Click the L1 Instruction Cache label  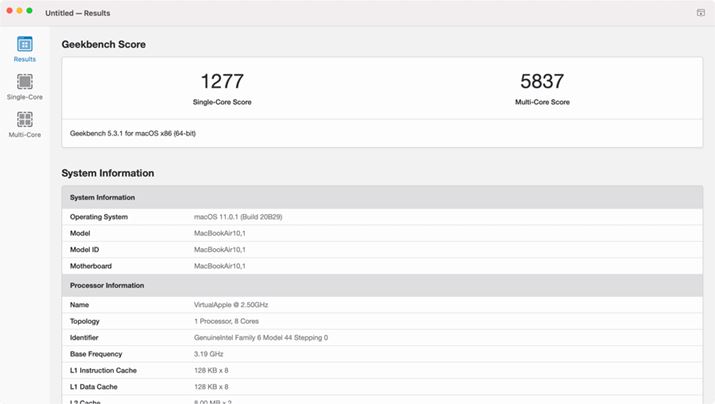click(x=103, y=371)
